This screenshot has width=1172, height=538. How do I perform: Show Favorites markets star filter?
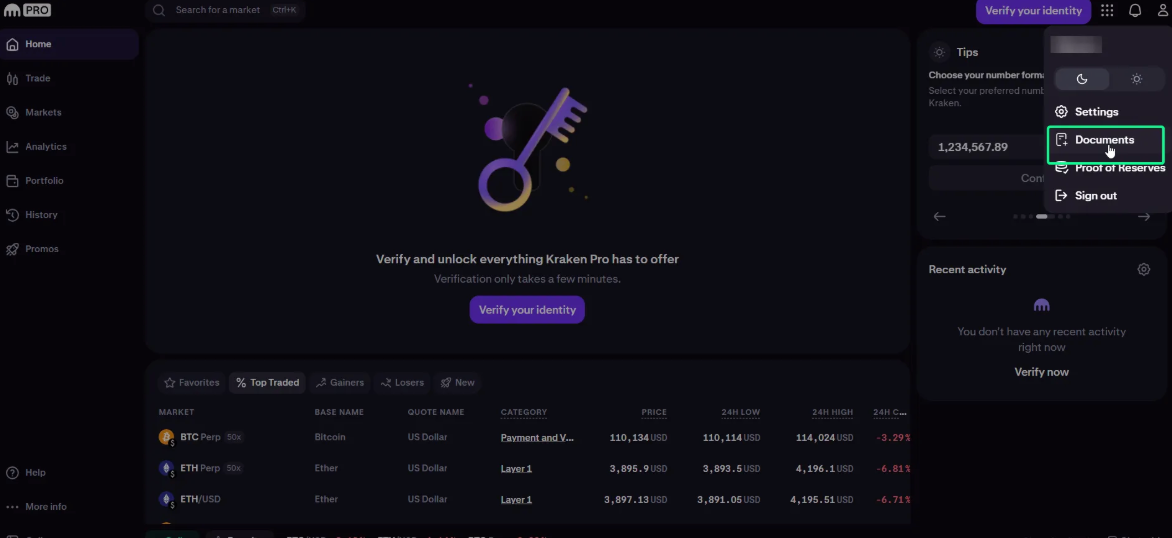click(192, 383)
